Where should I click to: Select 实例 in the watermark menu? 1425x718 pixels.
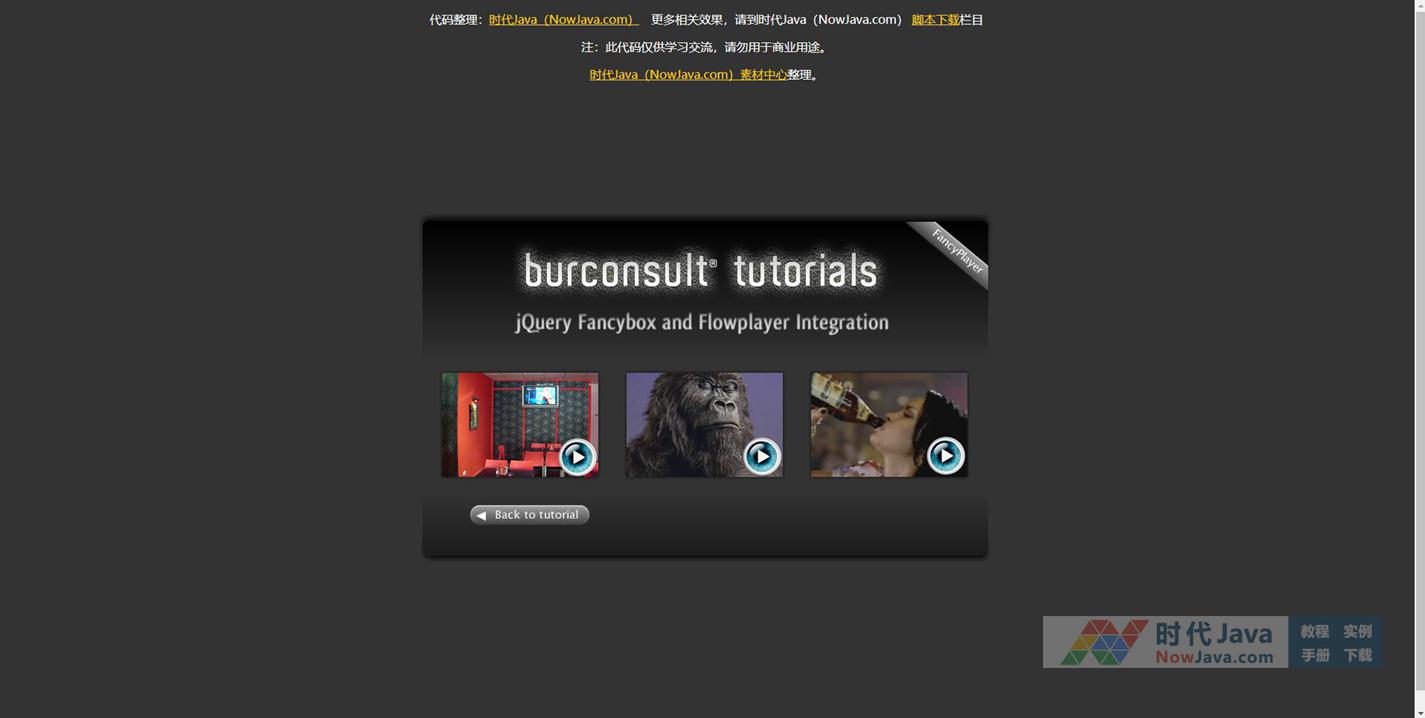[x=1357, y=631]
